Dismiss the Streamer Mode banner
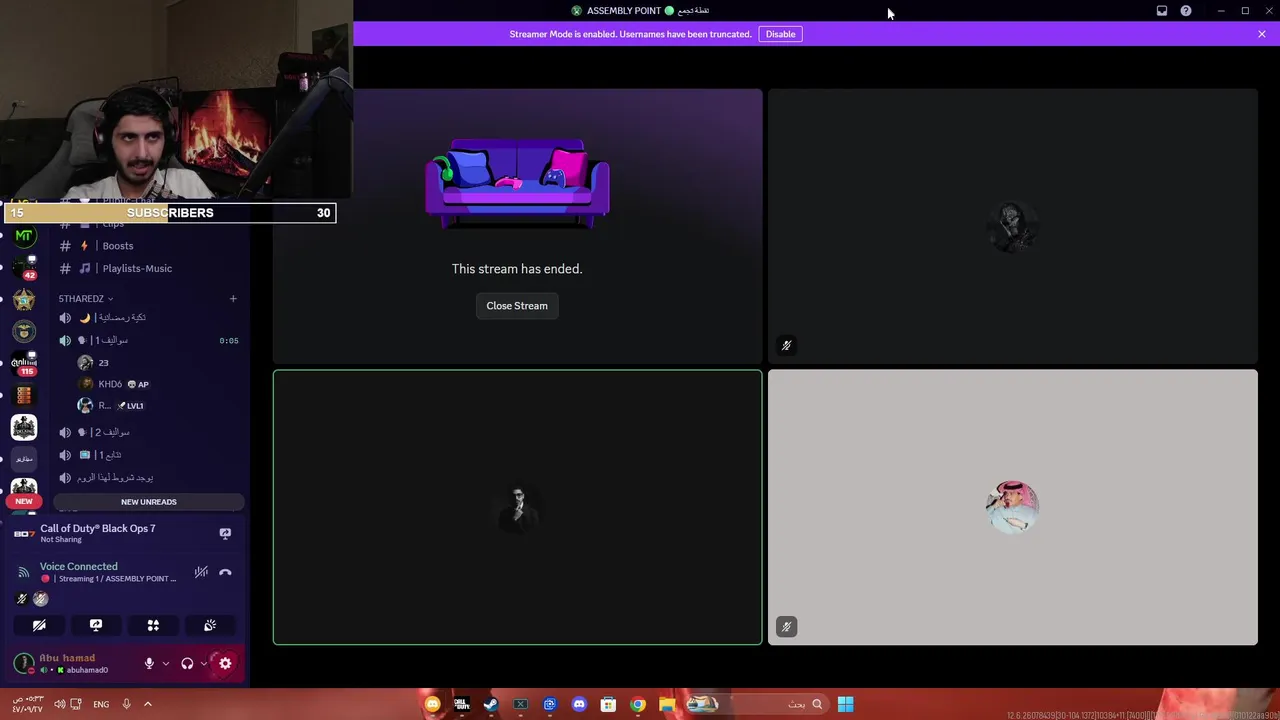This screenshot has height=720, width=1280. [x=1261, y=34]
